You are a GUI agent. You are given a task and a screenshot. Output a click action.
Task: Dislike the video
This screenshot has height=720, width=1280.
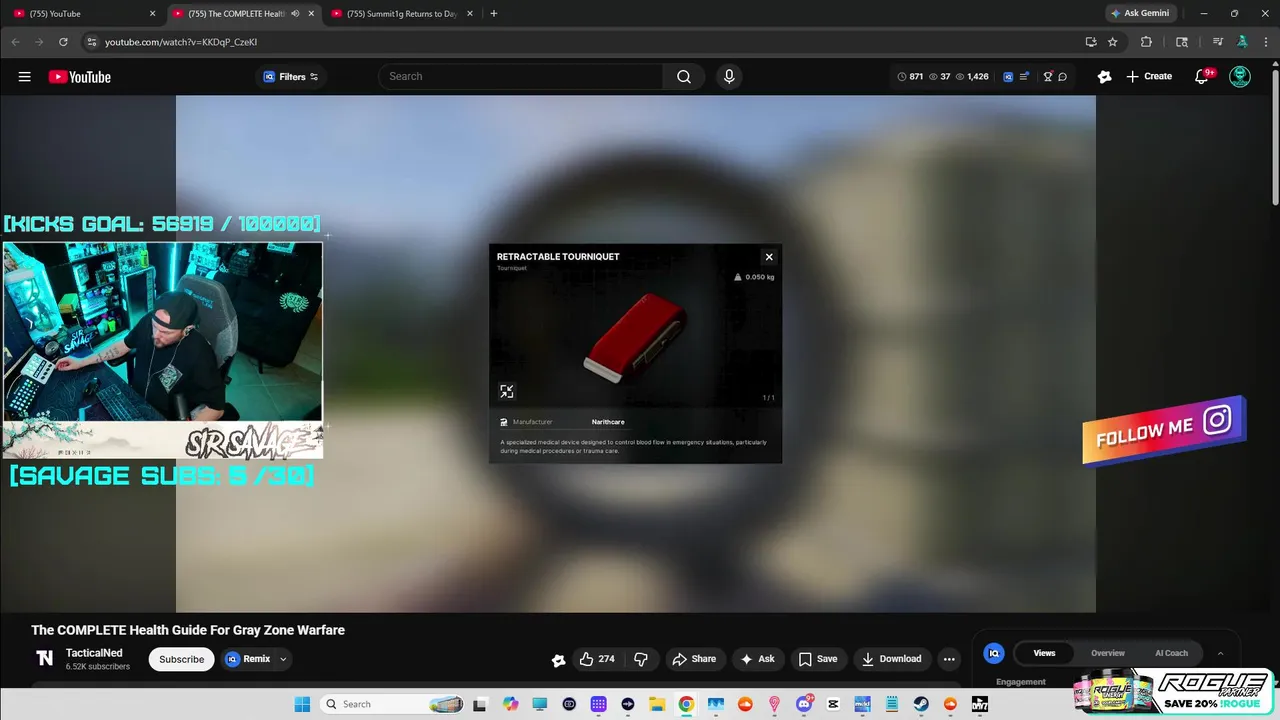[641, 659]
